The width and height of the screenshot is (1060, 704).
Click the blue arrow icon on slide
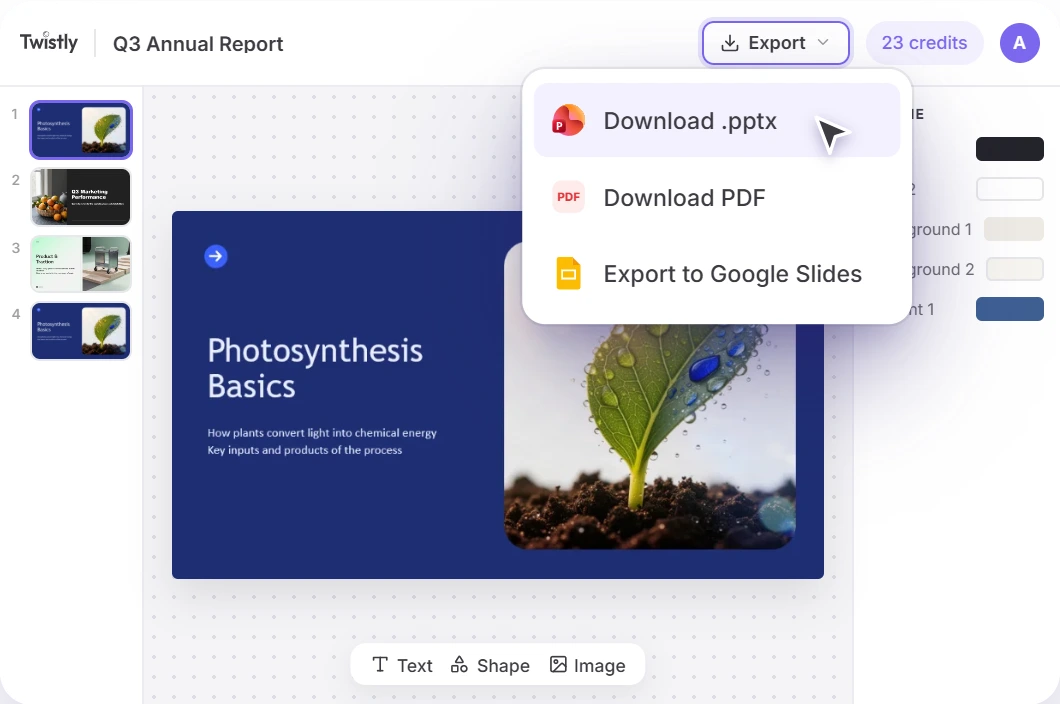(216, 256)
